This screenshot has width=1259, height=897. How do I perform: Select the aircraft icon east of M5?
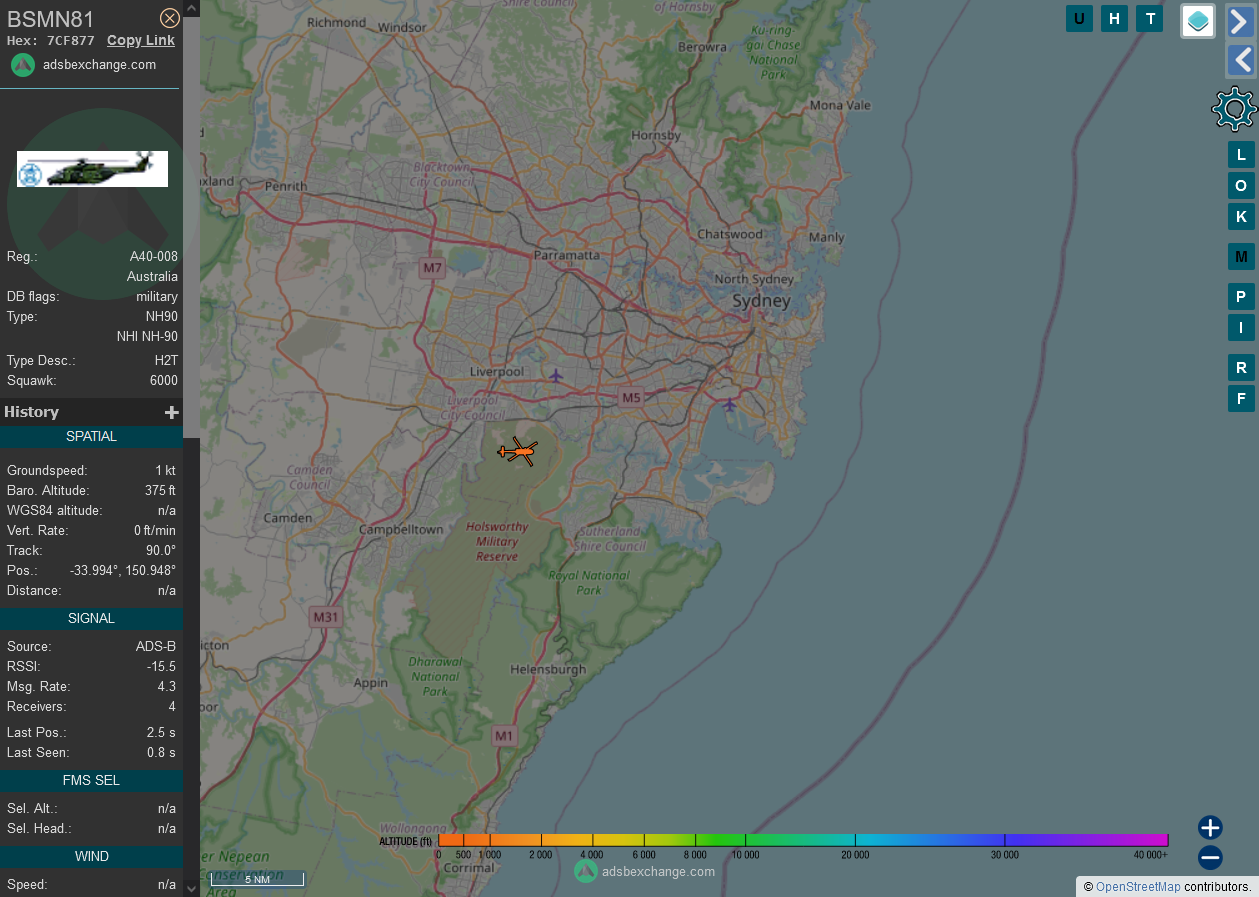pos(729,404)
